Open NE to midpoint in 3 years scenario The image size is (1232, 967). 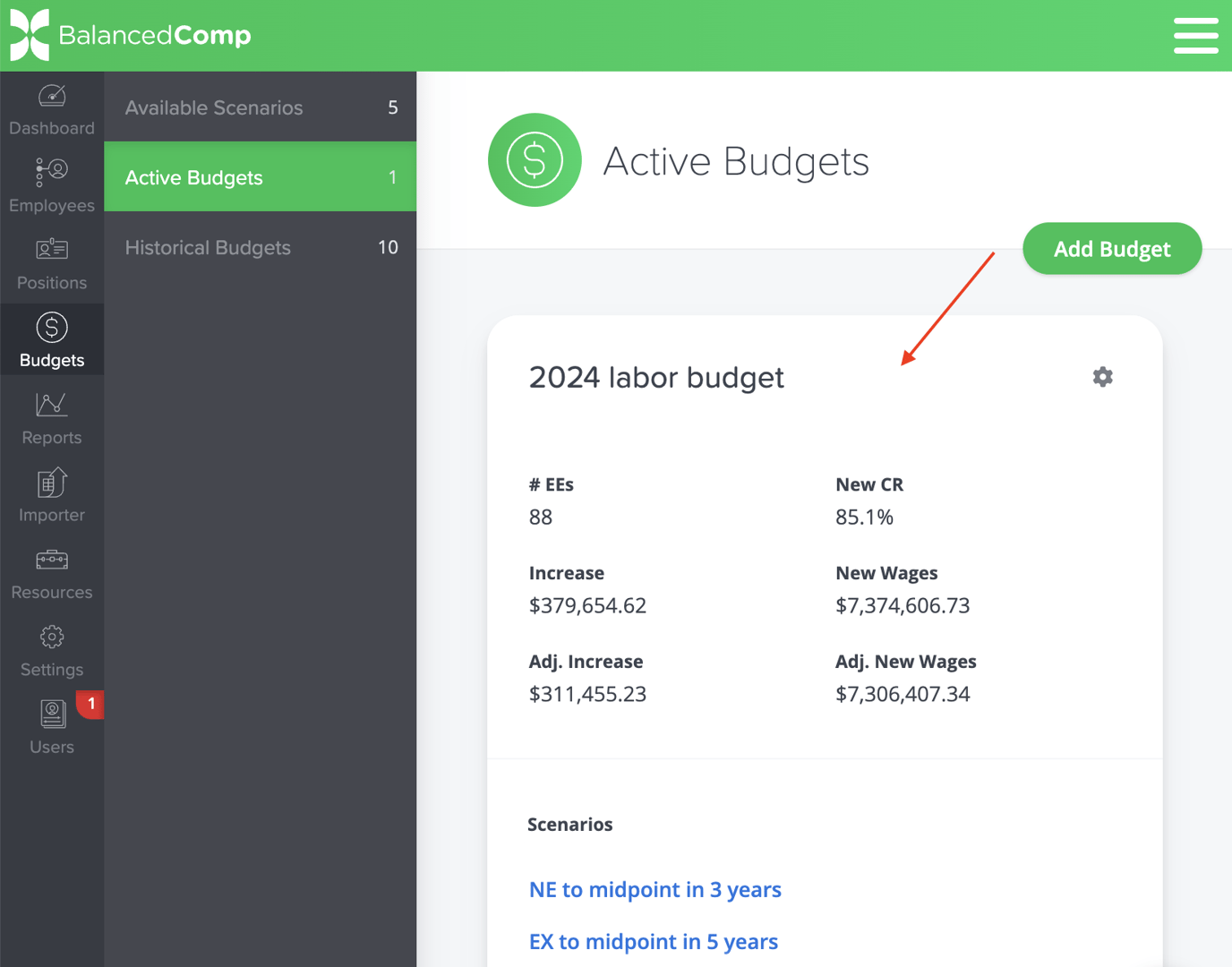(655, 889)
